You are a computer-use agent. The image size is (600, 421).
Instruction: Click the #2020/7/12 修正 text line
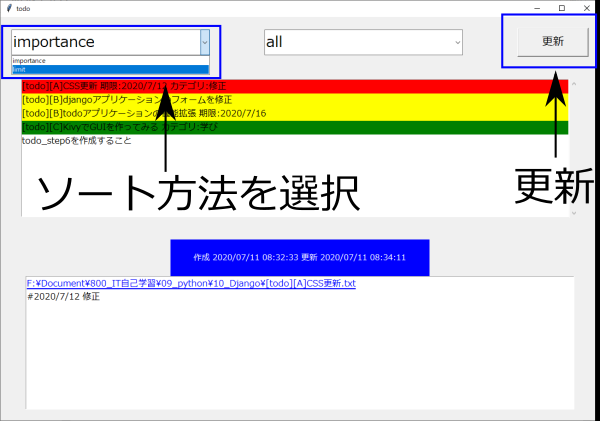(x=64, y=297)
